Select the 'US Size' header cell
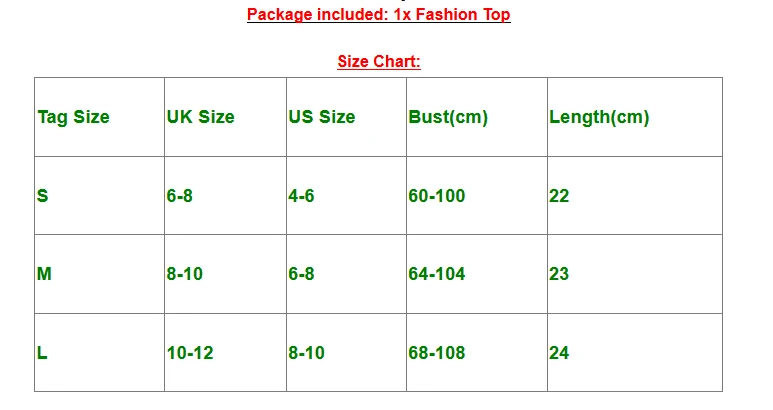Image resolution: width=773 pixels, height=410 pixels. click(x=321, y=117)
